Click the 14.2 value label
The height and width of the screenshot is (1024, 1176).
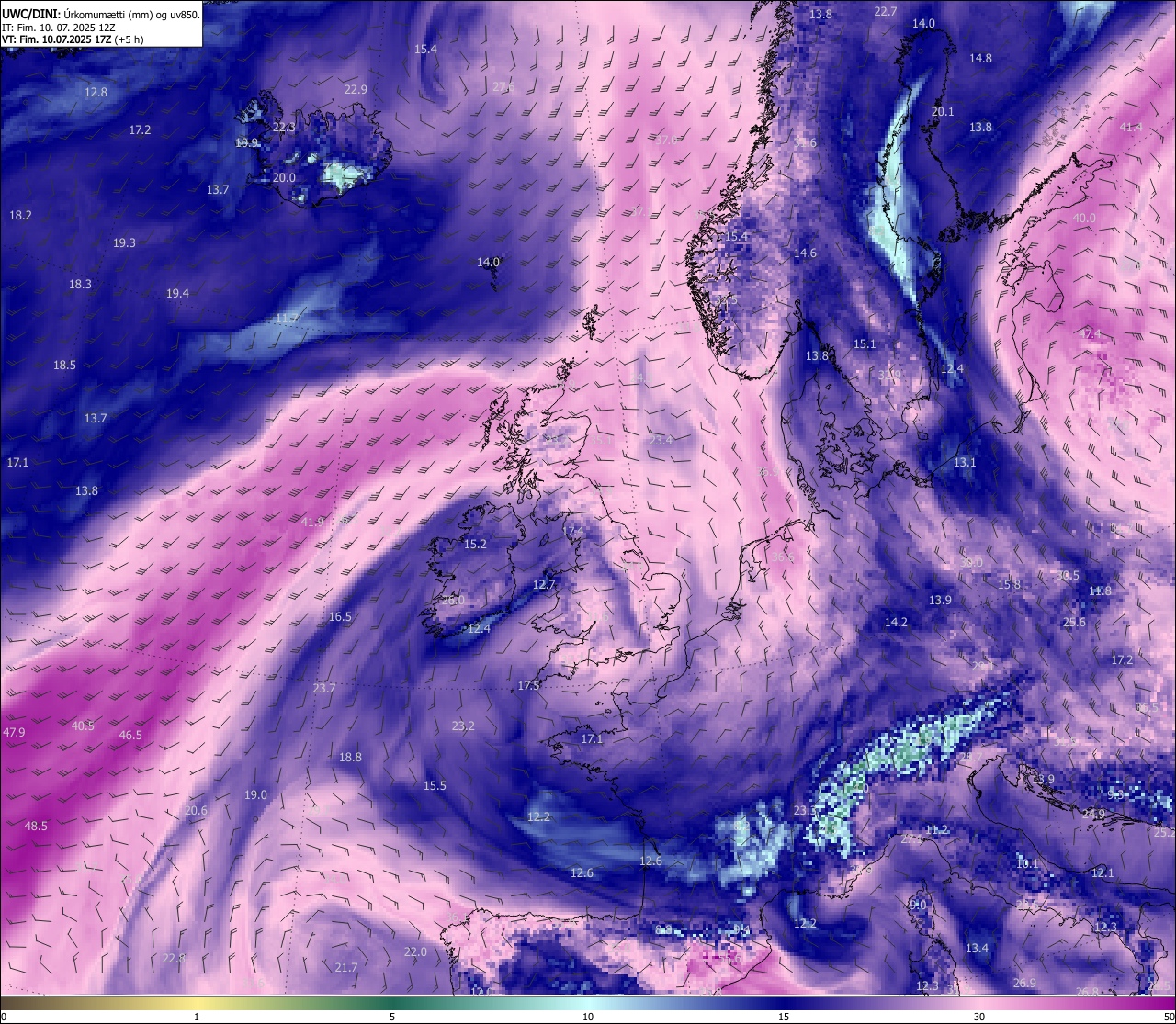(896, 623)
